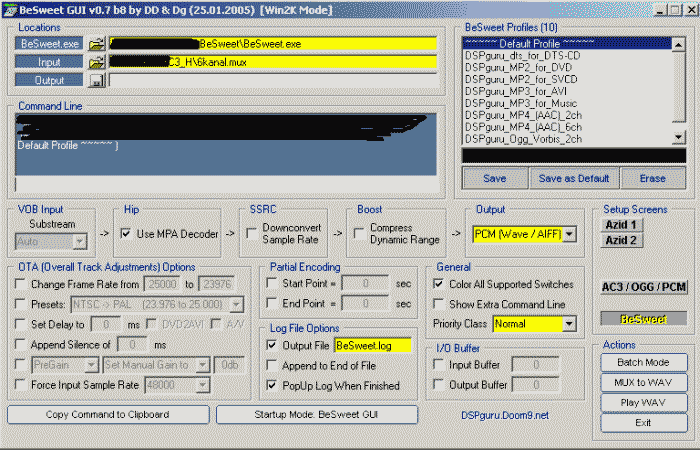The width and height of the screenshot is (700, 450).
Task: Select DSPguru_MP3_for_Music profile in list
Action: pyautogui.click(x=523, y=104)
